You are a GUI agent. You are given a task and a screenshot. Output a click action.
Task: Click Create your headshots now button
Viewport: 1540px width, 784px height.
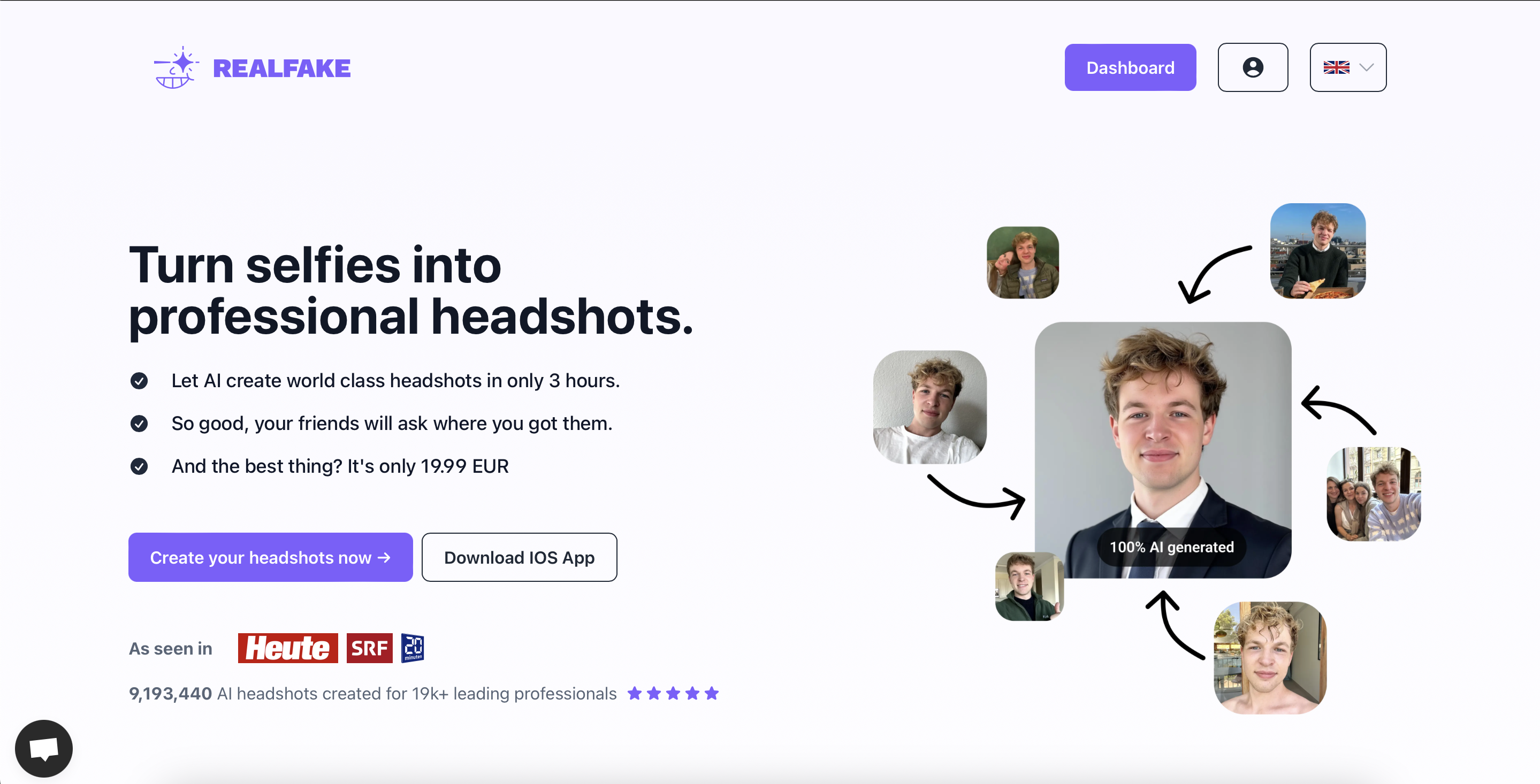click(270, 558)
